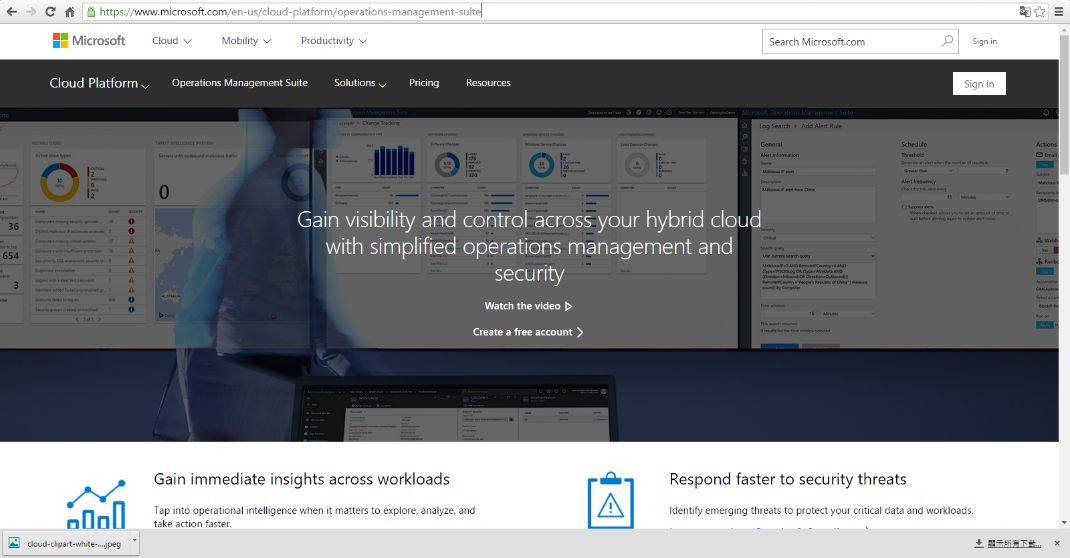
Task: Click Create a free account link
Action: coord(528,332)
